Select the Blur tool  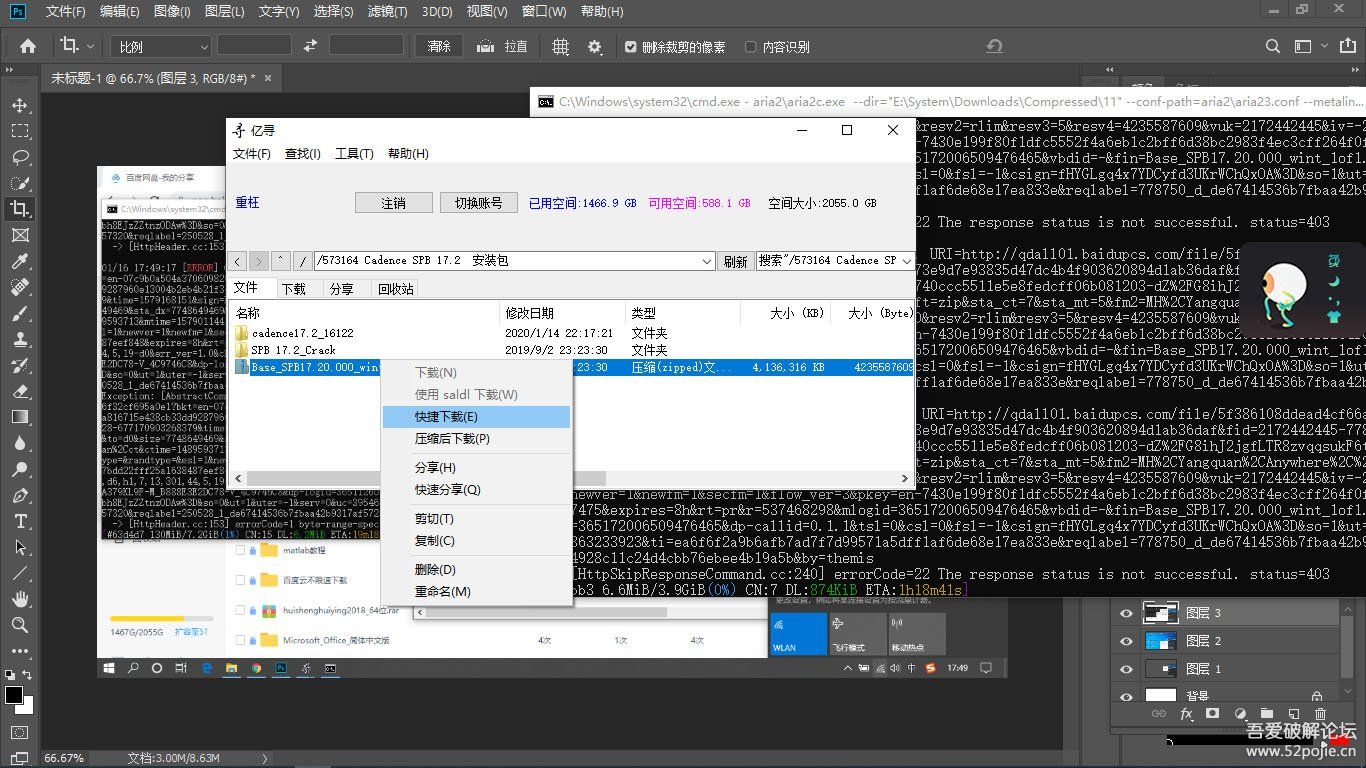tap(20, 443)
